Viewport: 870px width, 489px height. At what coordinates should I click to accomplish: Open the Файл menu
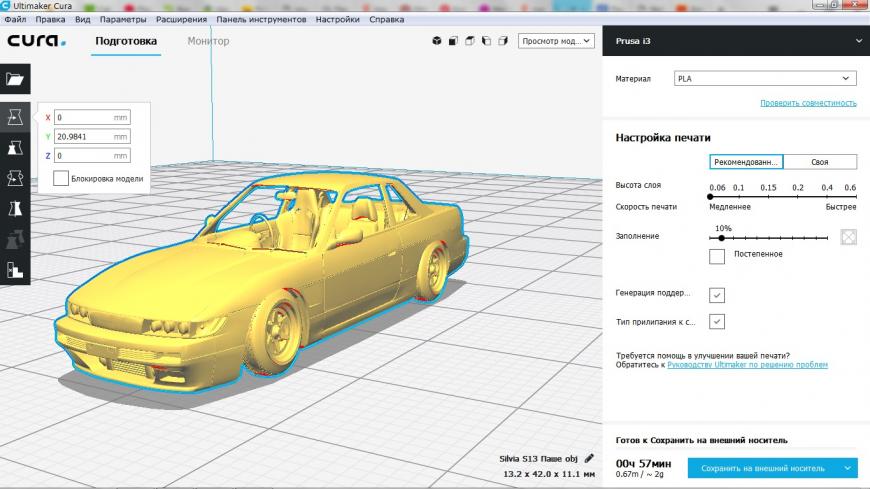(x=16, y=19)
